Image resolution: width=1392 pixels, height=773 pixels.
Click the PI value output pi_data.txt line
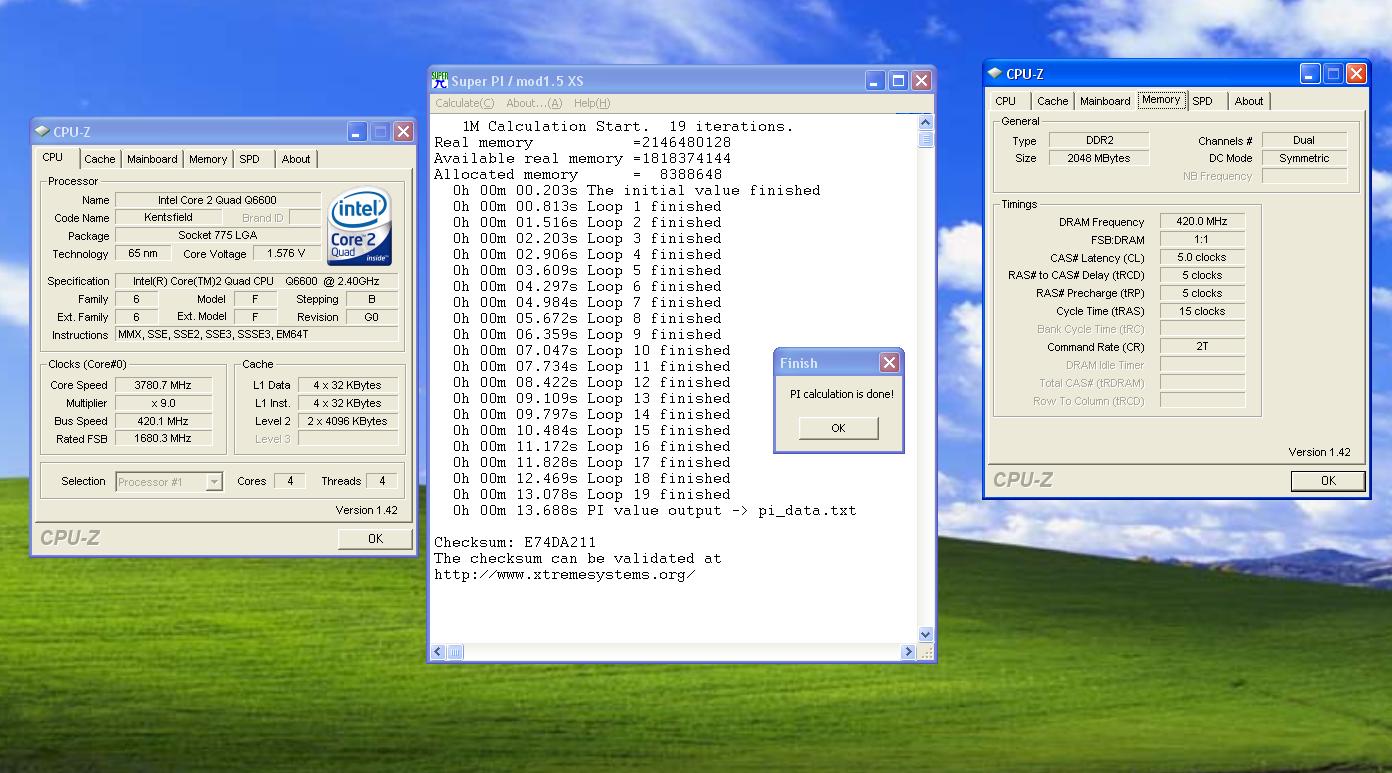coord(654,511)
